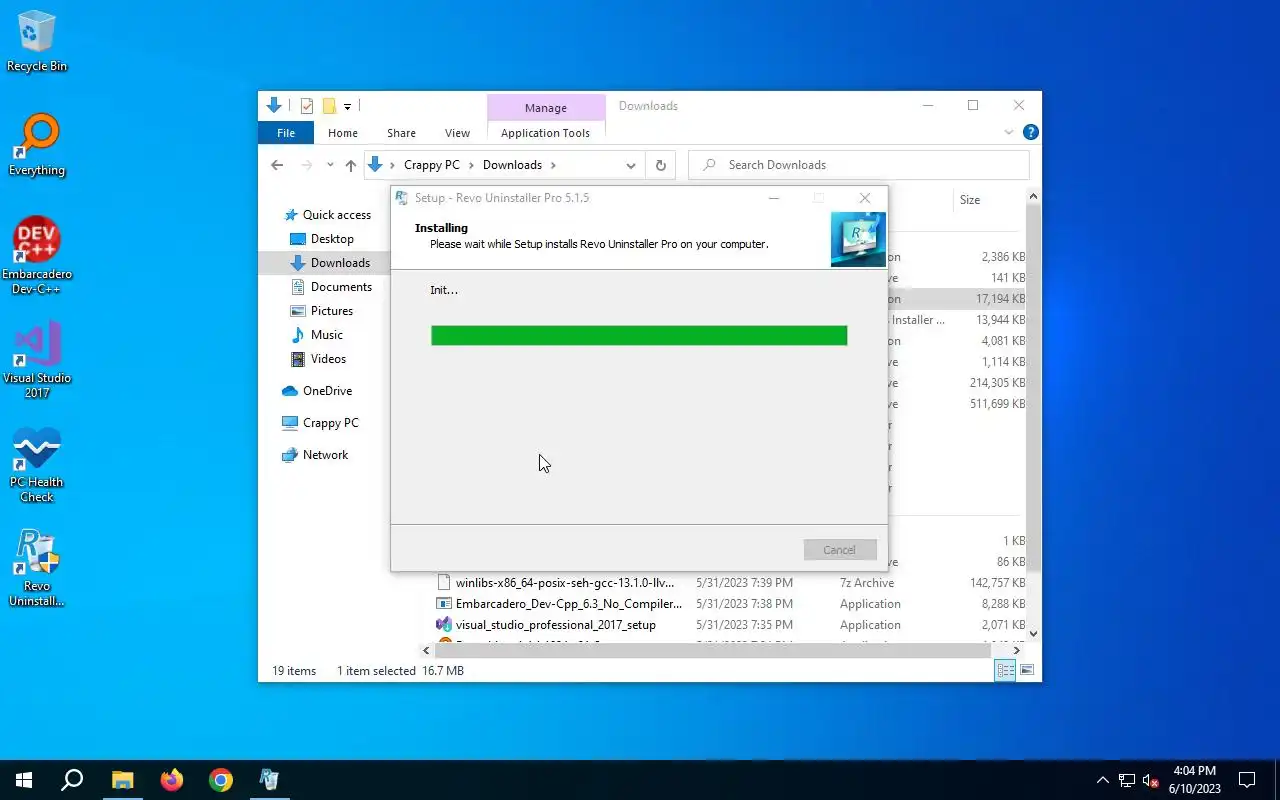Click in the Search Downloads field
This screenshot has height=800, width=1280.
click(x=859, y=165)
